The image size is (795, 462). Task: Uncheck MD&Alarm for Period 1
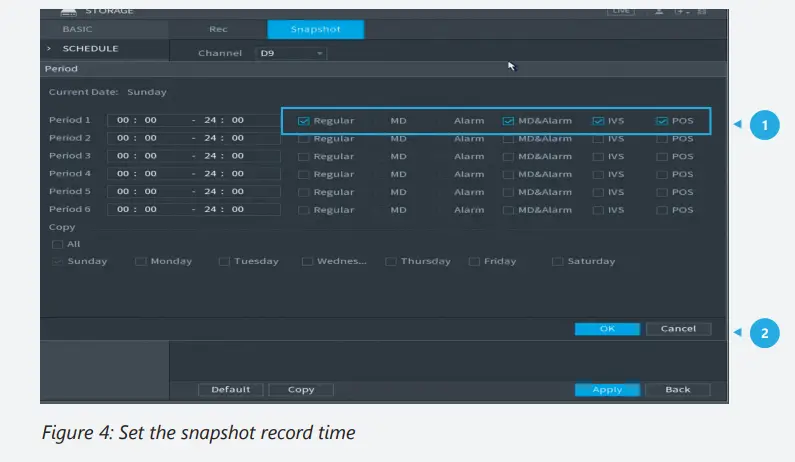point(508,121)
